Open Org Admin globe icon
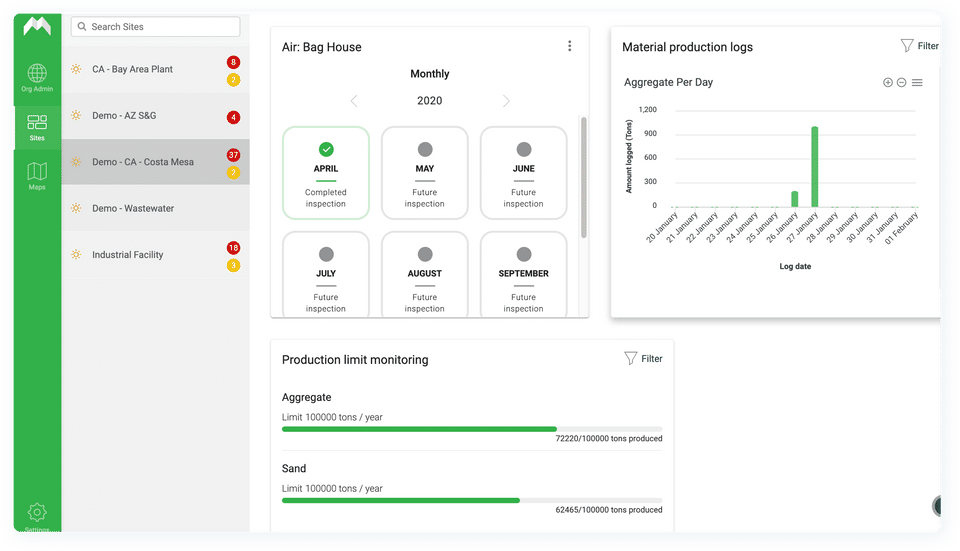 click(x=37, y=74)
